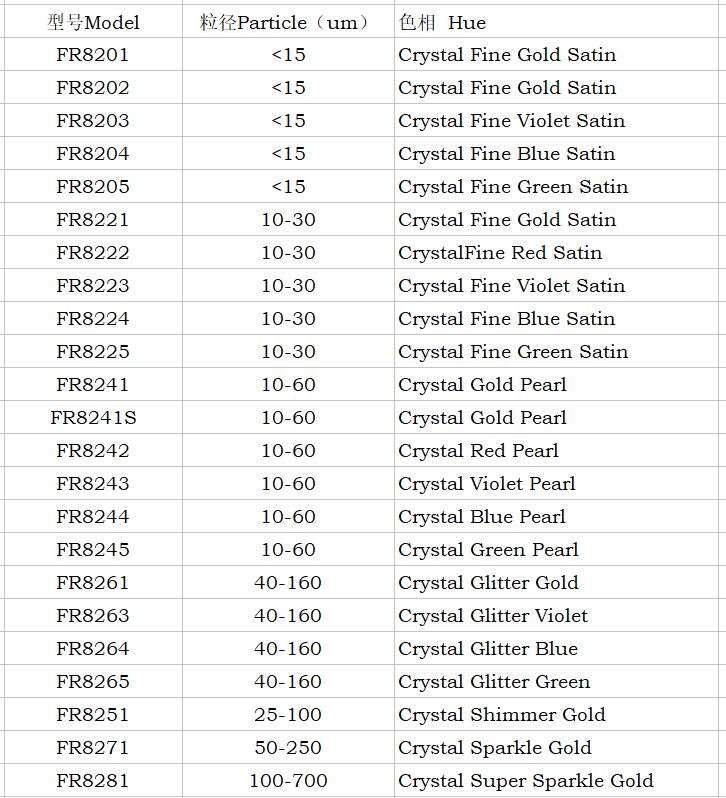
Task: Click the Crystal Glitter Blue cell
Action: click(488, 649)
